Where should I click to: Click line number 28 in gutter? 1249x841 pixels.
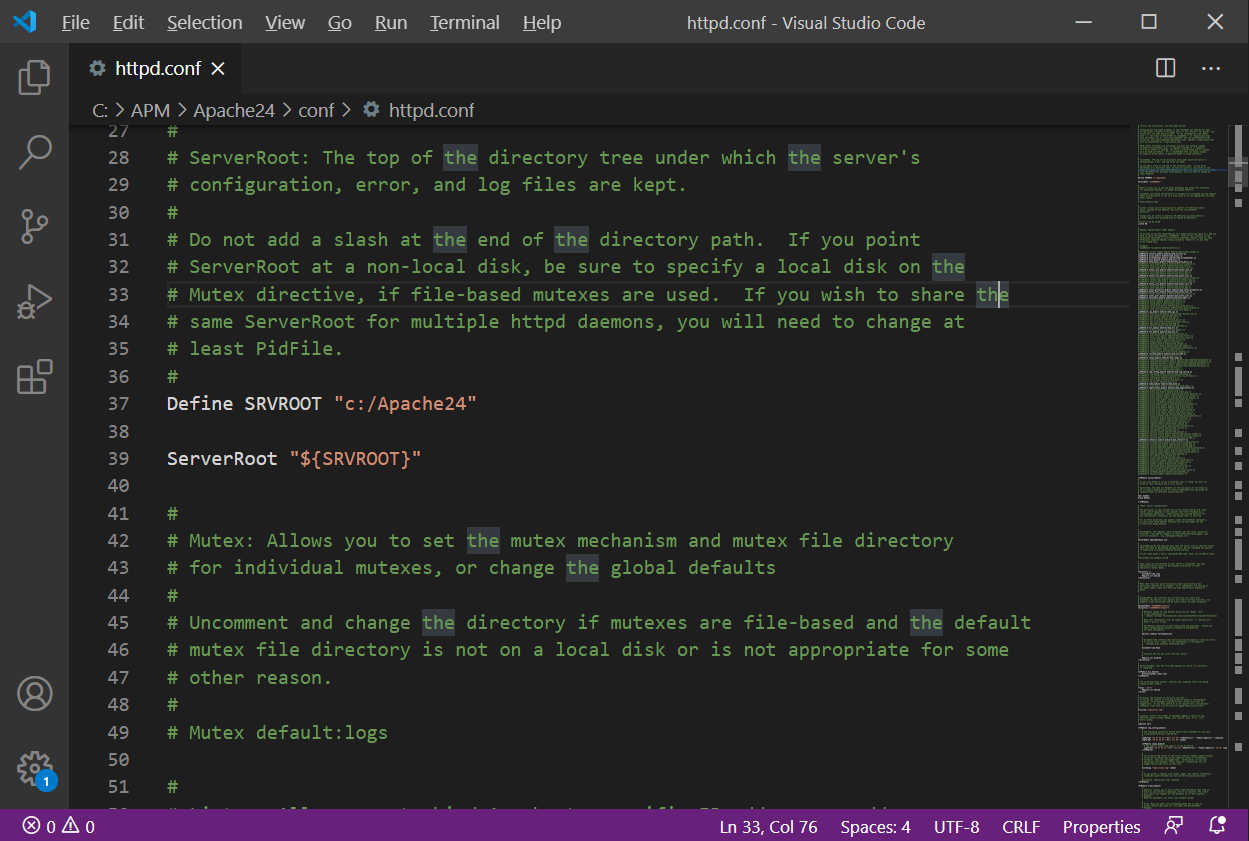coord(119,158)
